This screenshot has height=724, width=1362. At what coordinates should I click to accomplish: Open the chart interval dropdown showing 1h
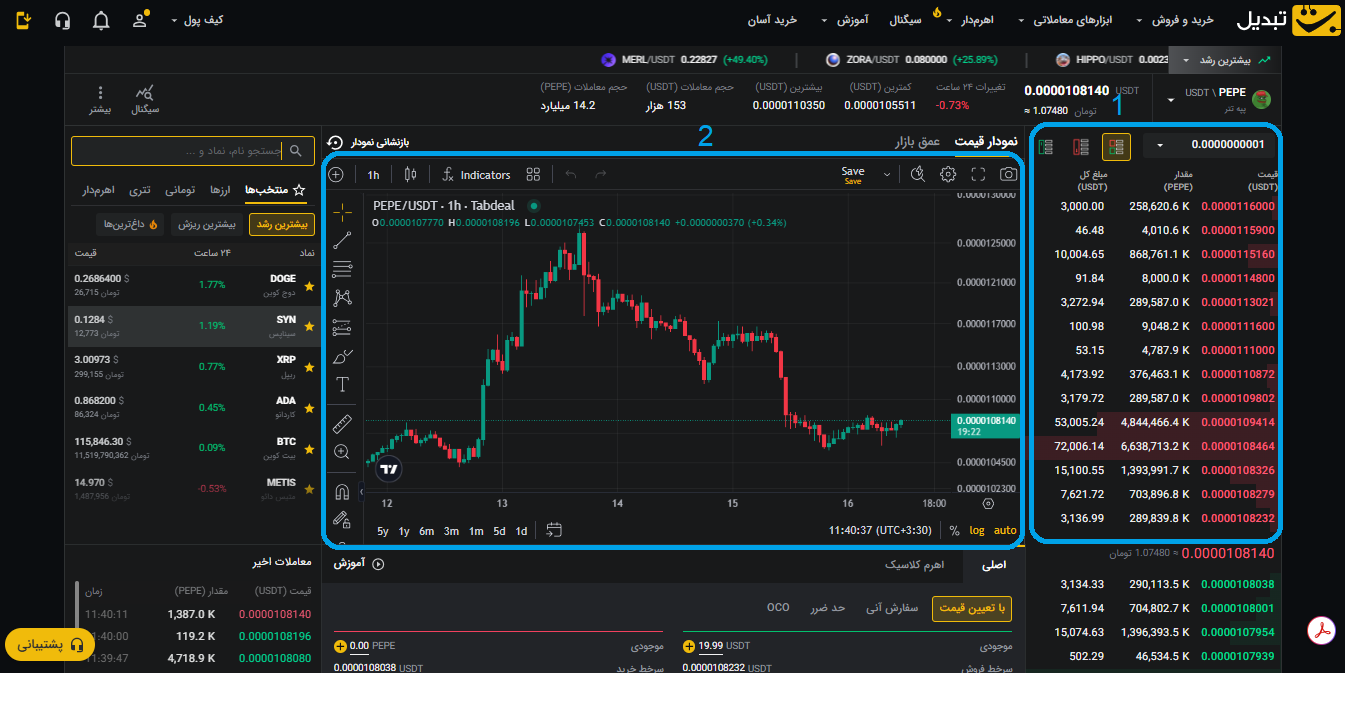374,174
